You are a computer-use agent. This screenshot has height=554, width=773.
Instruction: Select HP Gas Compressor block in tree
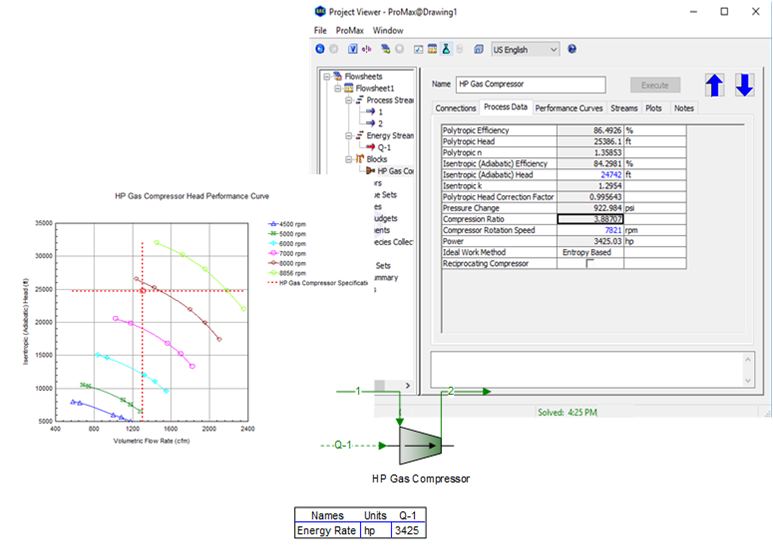coord(395,171)
